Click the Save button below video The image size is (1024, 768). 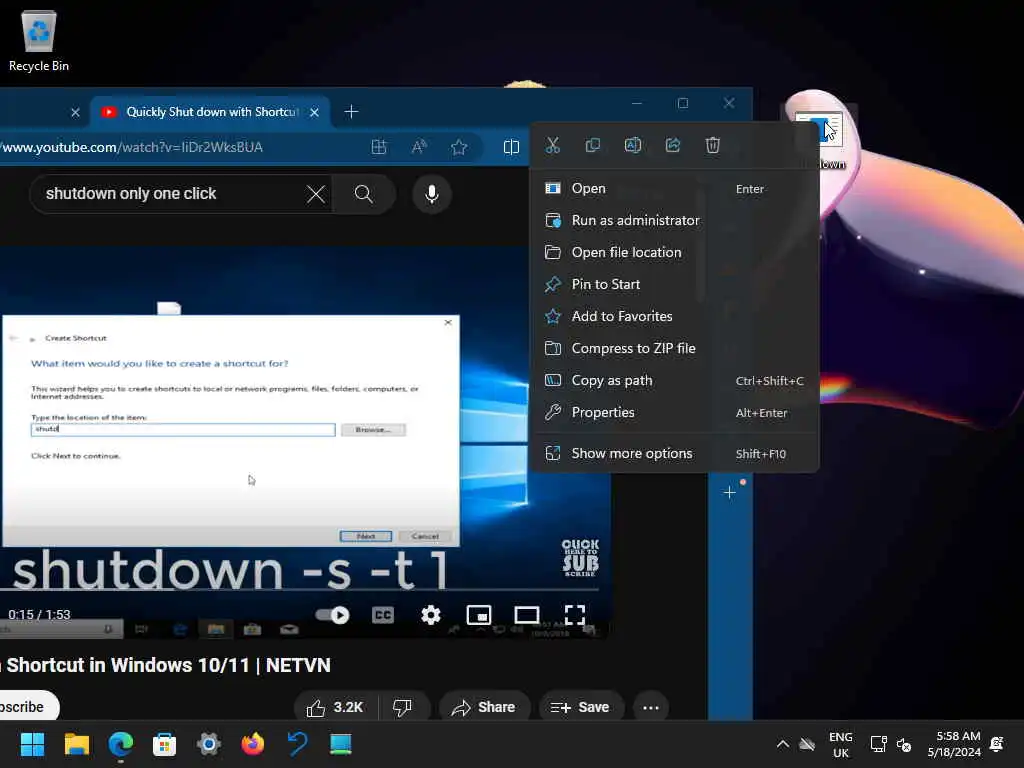coord(581,708)
